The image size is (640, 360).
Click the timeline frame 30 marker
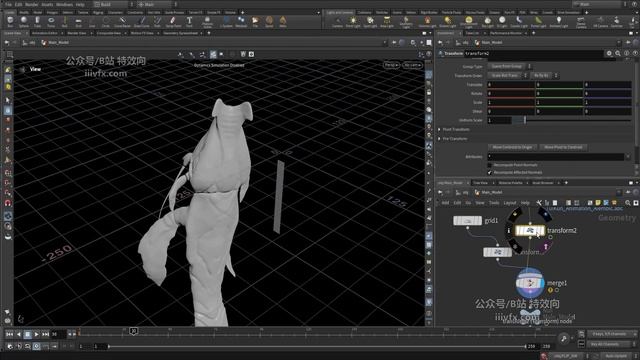click(133, 331)
